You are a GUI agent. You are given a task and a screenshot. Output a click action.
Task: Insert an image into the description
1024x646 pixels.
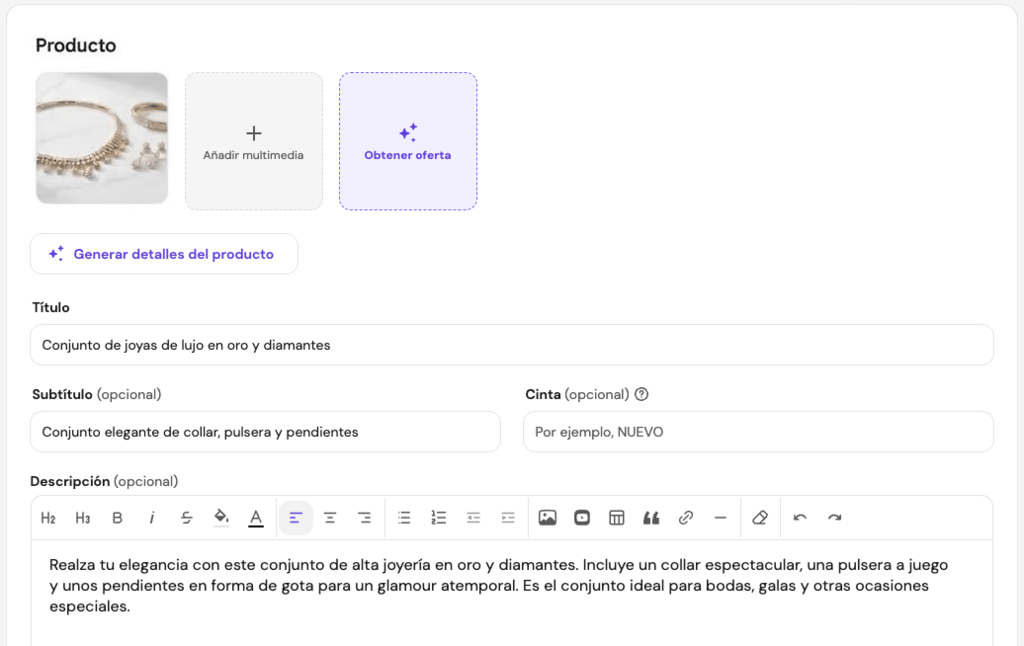(x=547, y=518)
